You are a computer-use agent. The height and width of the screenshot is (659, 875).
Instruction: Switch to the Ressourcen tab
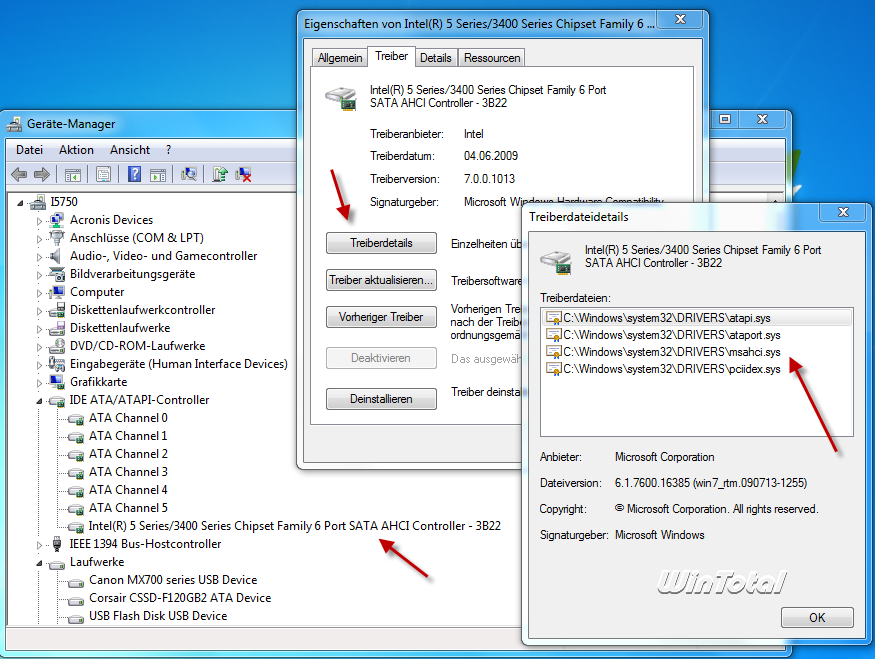[492, 57]
